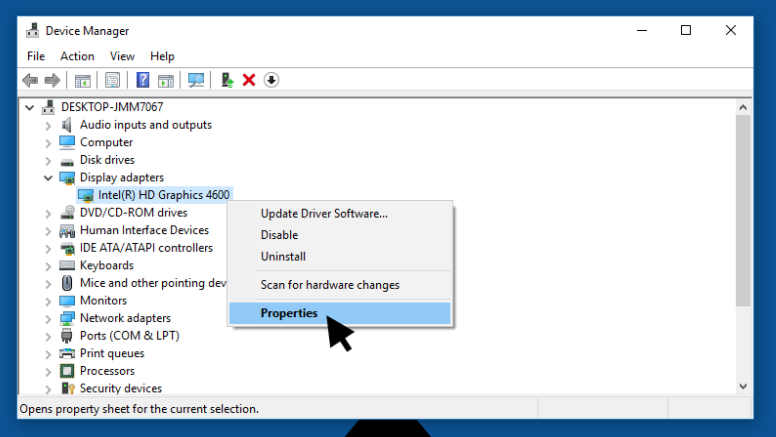The image size is (776, 437).
Task: Click the Back arrow toolbar icon
Action: point(30,80)
